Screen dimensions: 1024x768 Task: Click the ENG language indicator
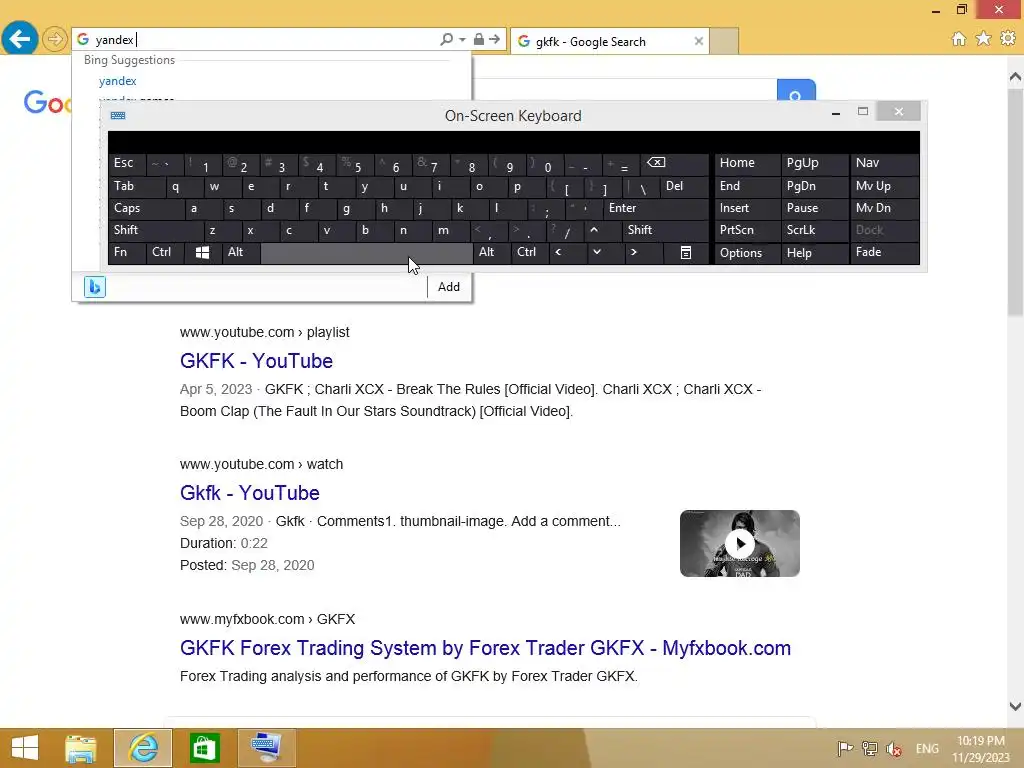click(x=927, y=749)
